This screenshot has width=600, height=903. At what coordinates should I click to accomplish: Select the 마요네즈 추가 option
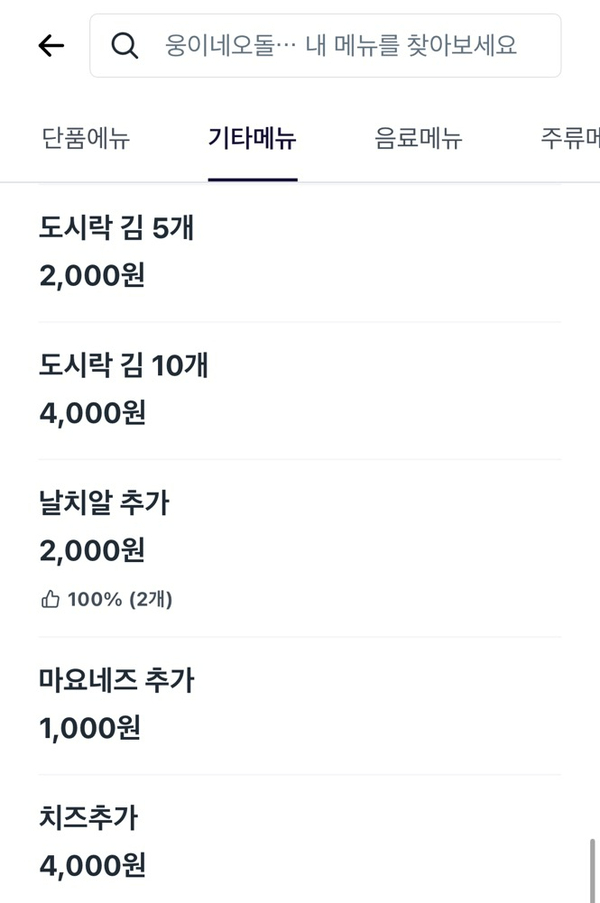[x=117, y=681]
